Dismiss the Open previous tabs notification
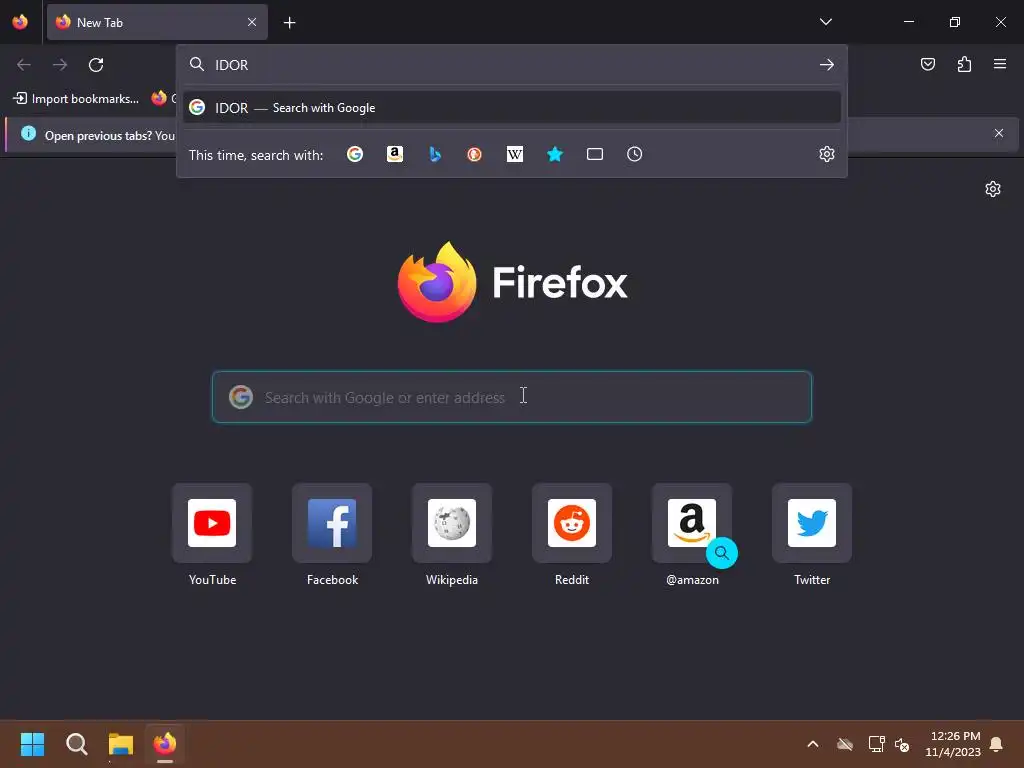Screen dimensions: 1024x768 [999, 133]
